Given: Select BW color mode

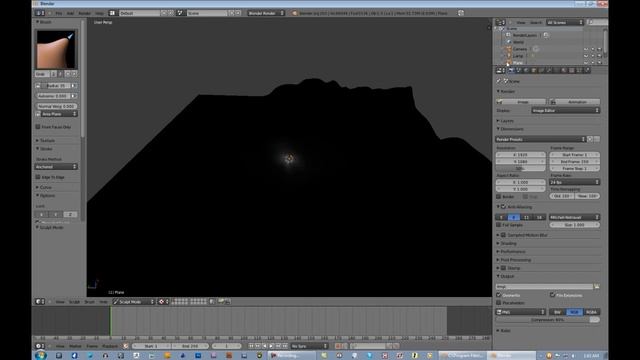Looking at the screenshot, I should 557,312.
